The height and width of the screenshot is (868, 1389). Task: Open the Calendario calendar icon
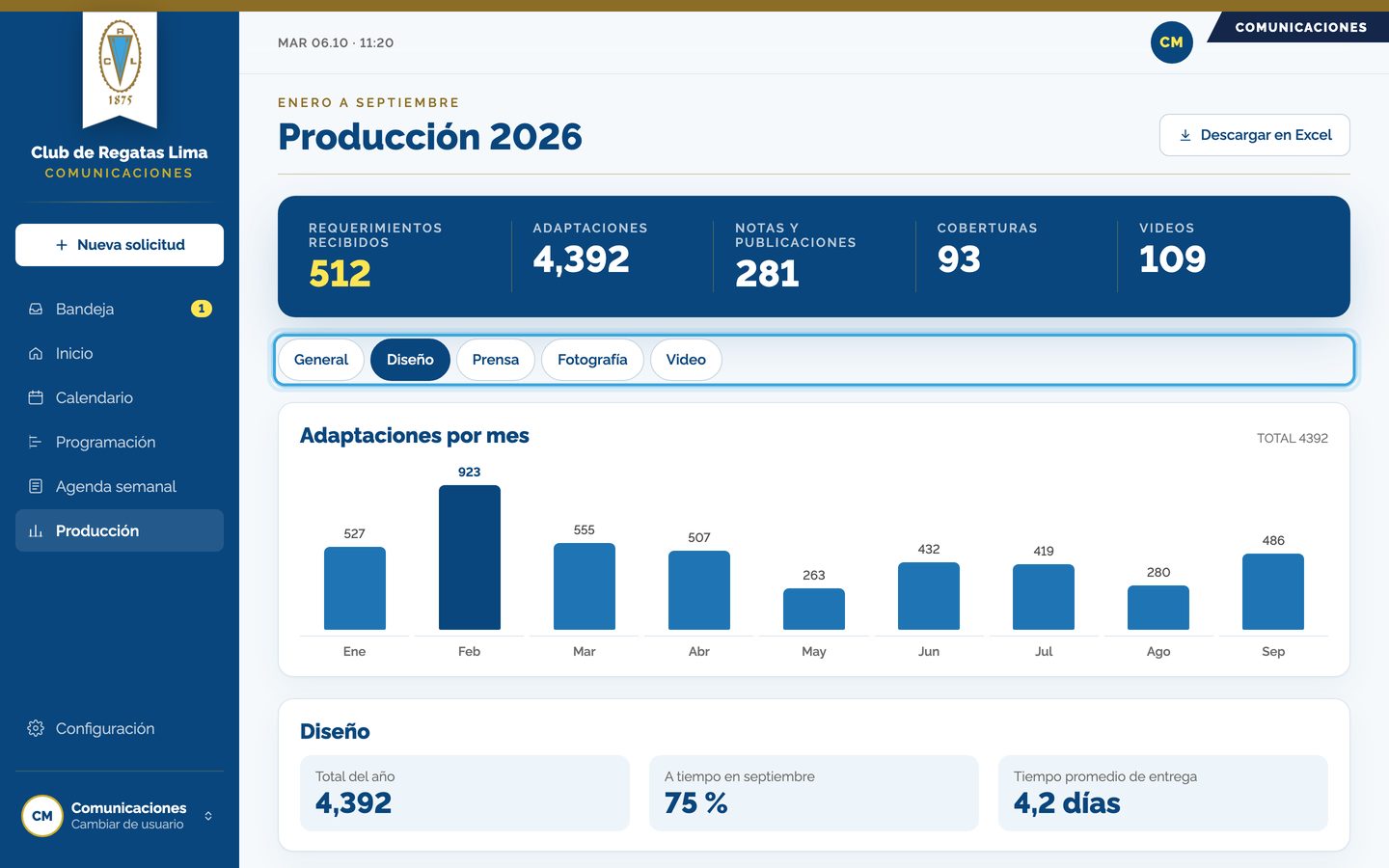[36, 397]
